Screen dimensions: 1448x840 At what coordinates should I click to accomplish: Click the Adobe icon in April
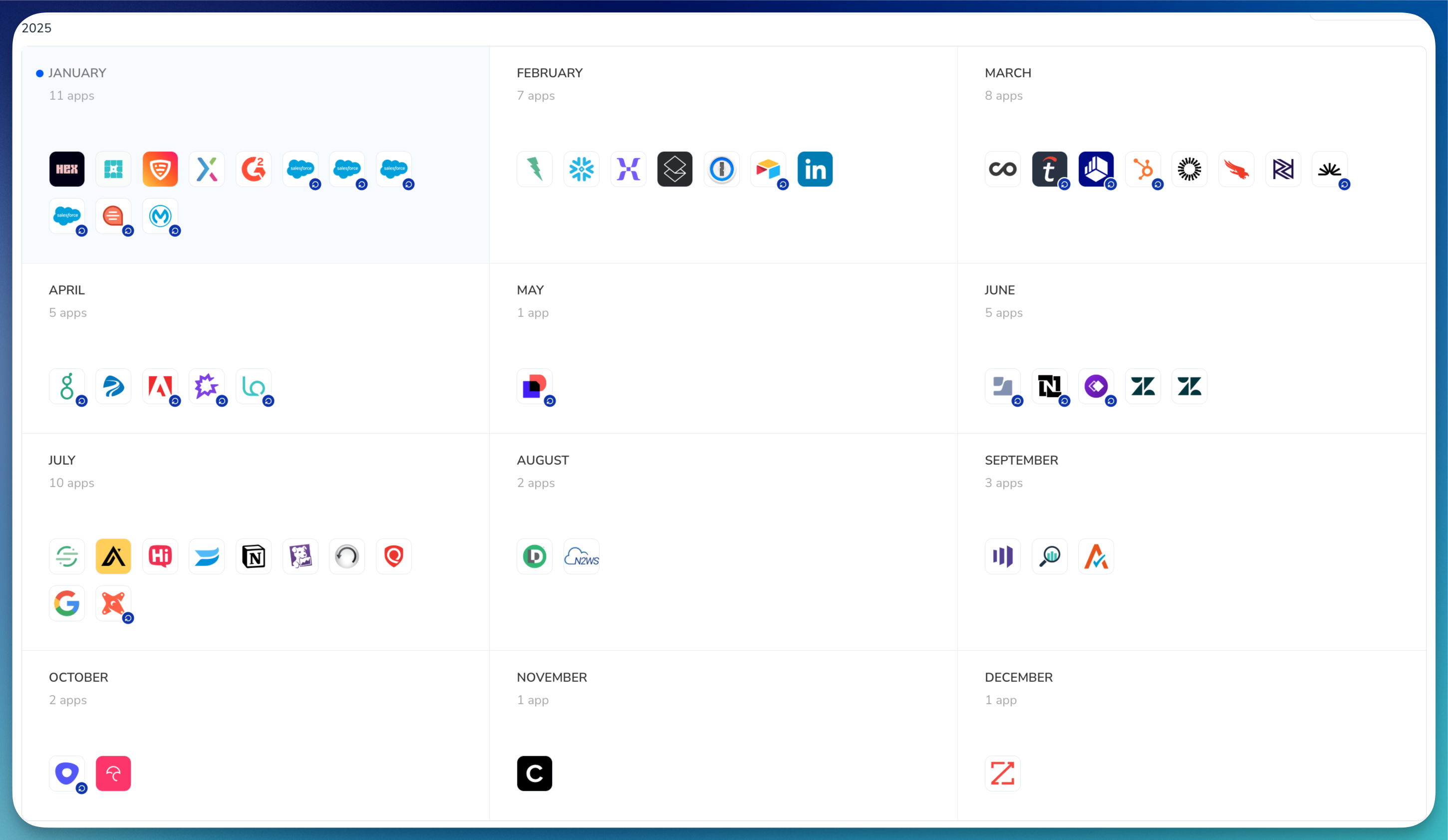(x=160, y=386)
